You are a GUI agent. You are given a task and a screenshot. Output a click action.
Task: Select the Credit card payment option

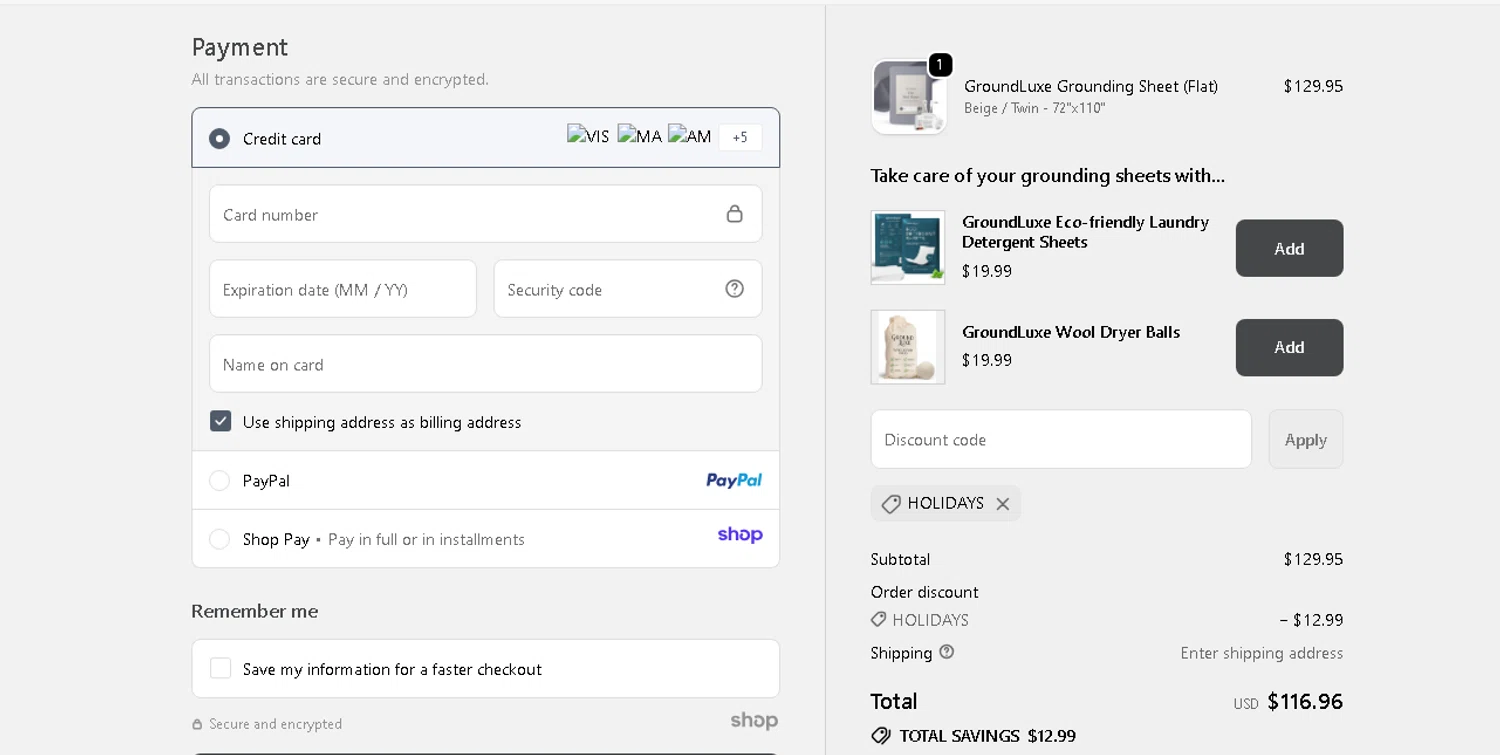(219, 138)
